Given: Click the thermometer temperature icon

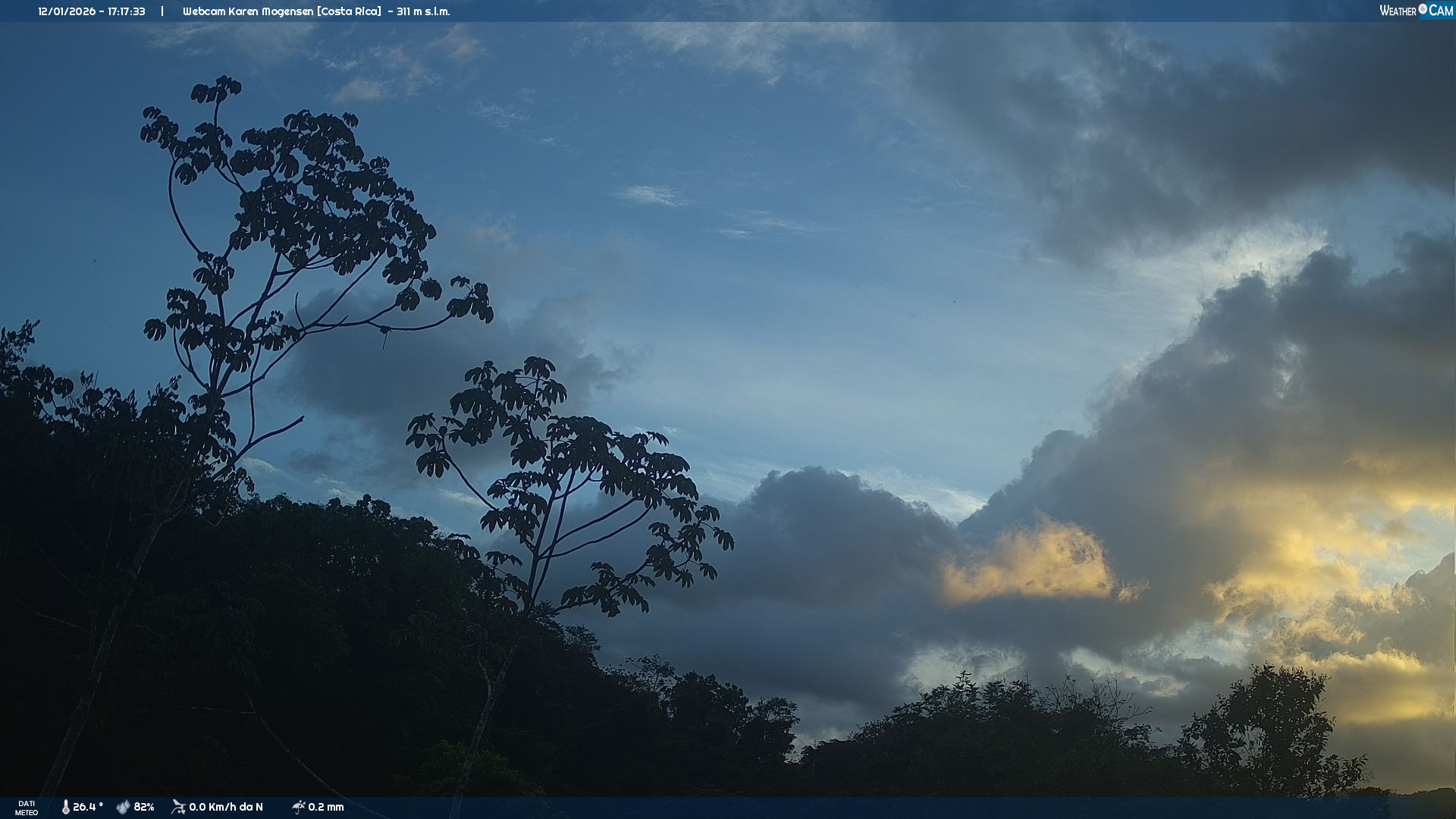Looking at the screenshot, I should 65,807.
